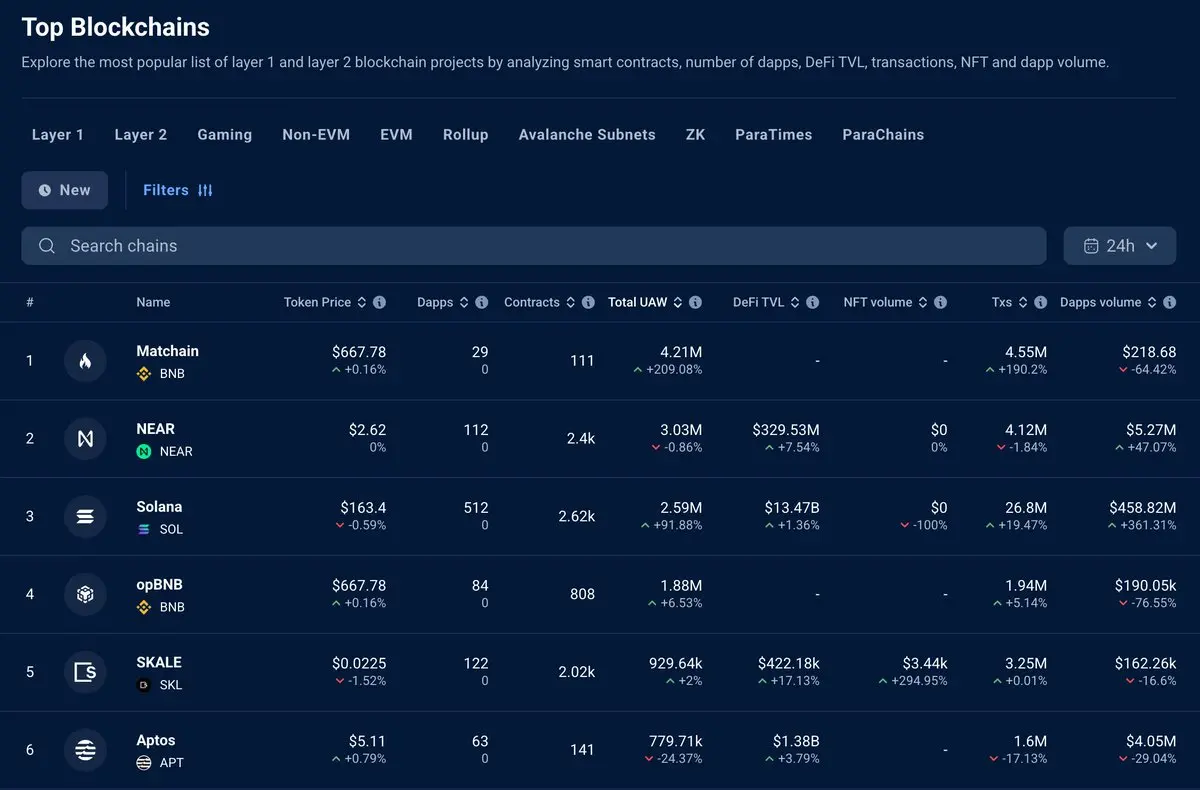Click the Name column header
The width and height of the screenshot is (1200, 790).
pos(153,302)
